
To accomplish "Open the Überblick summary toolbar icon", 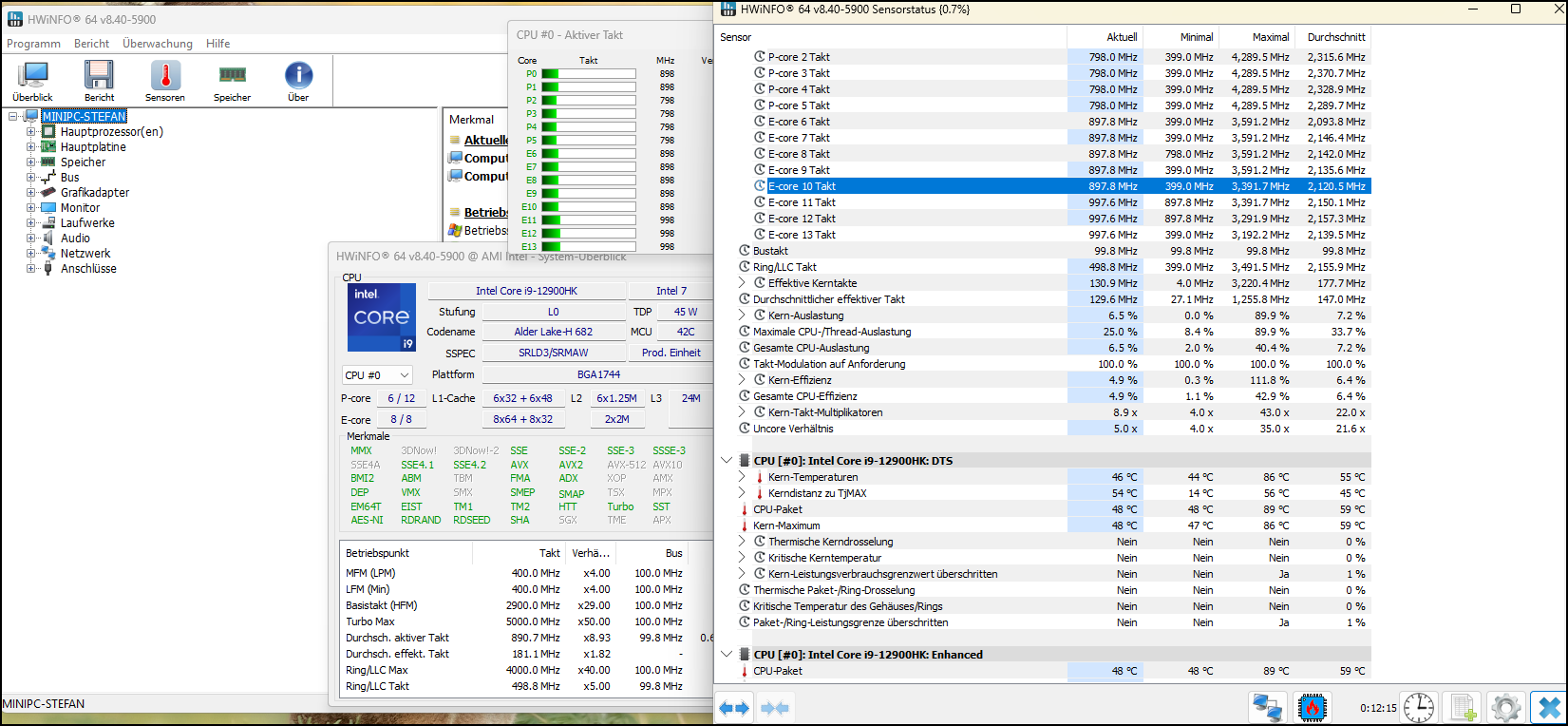I will click(33, 81).
